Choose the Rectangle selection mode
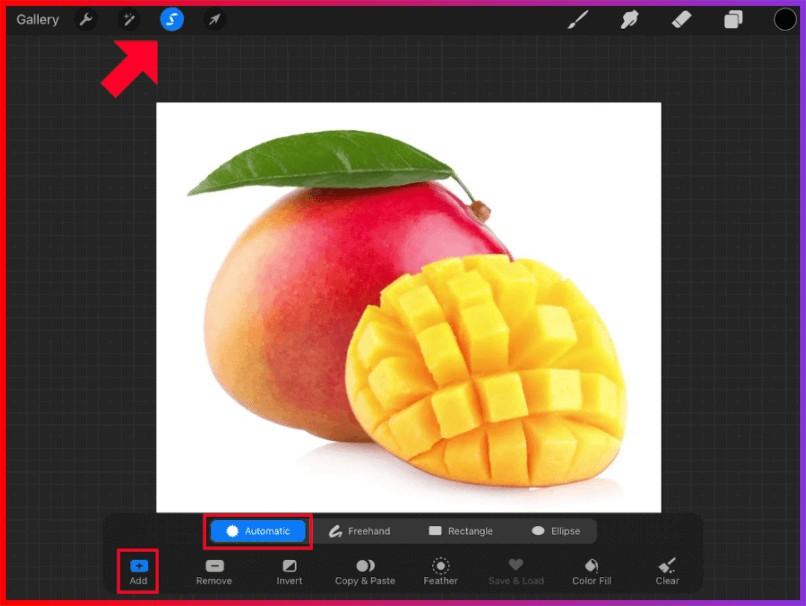The height and width of the screenshot is (606, 806). (x=460, y=531)
